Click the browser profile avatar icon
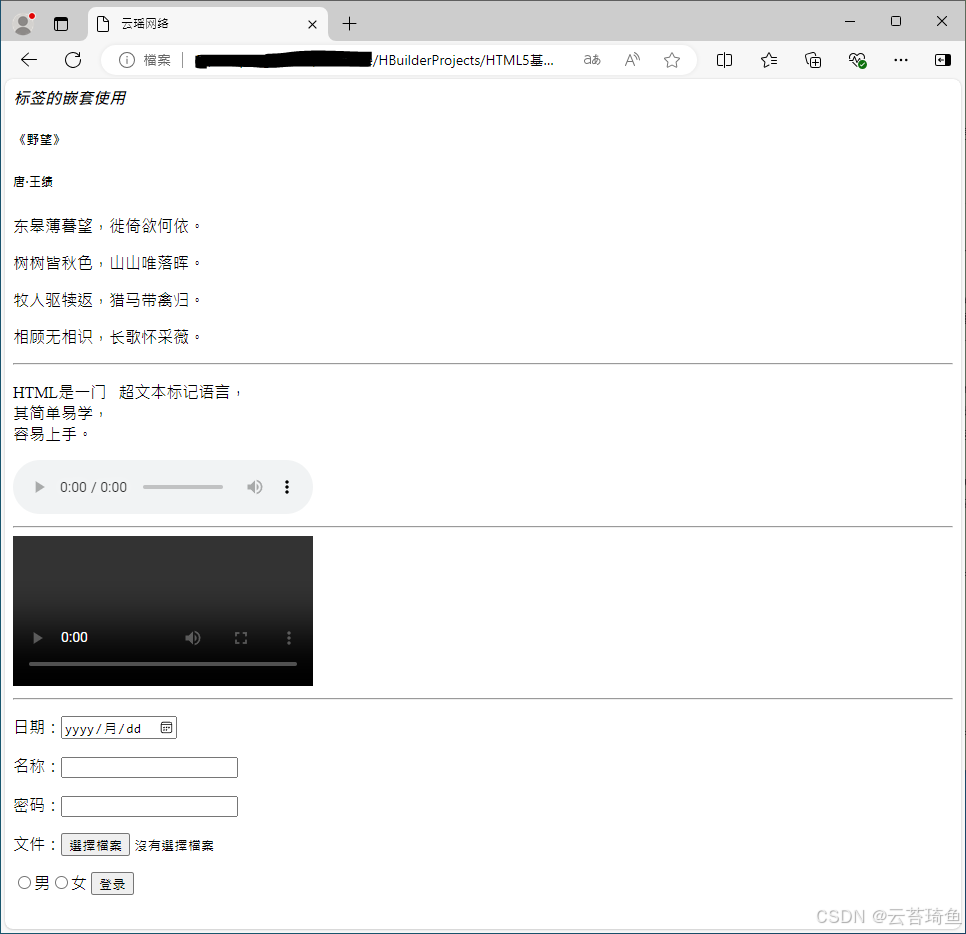Screen dimensions: 966x934 pos(23,24)
